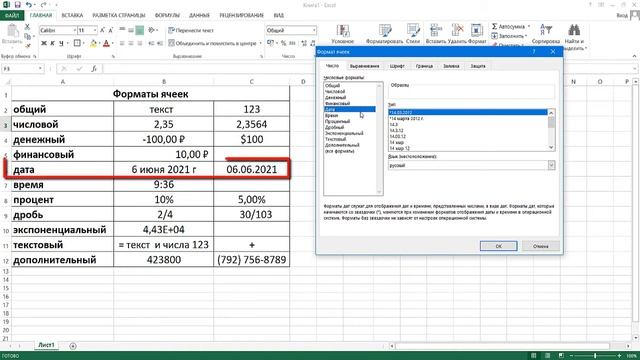Open cell styles (Стили)
Screen dimensions: 640x360
pyautogui.click(x=413, y=35)
